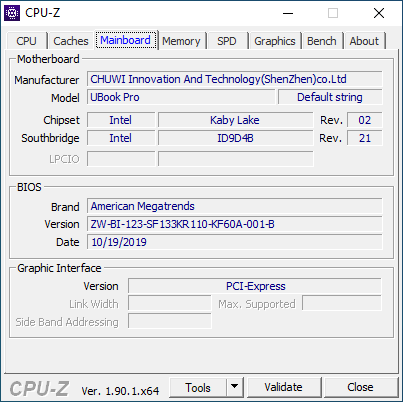Select the Model value UBook Pro
This screenshot has height=402, width=403.
181,97
